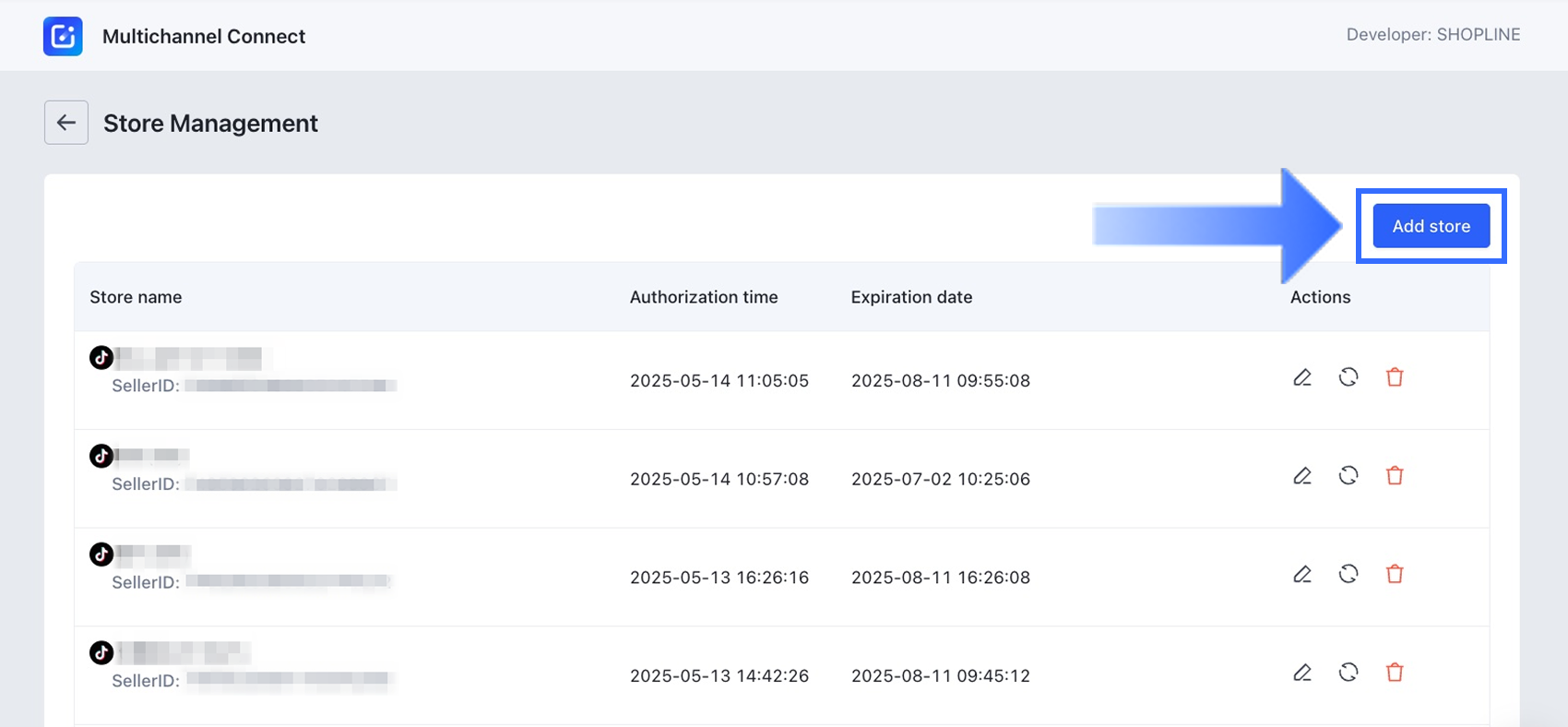The height and width of the screenshot is (727, 1568).
Task: Click the Expiration date column header
Action: pos(911,297)
